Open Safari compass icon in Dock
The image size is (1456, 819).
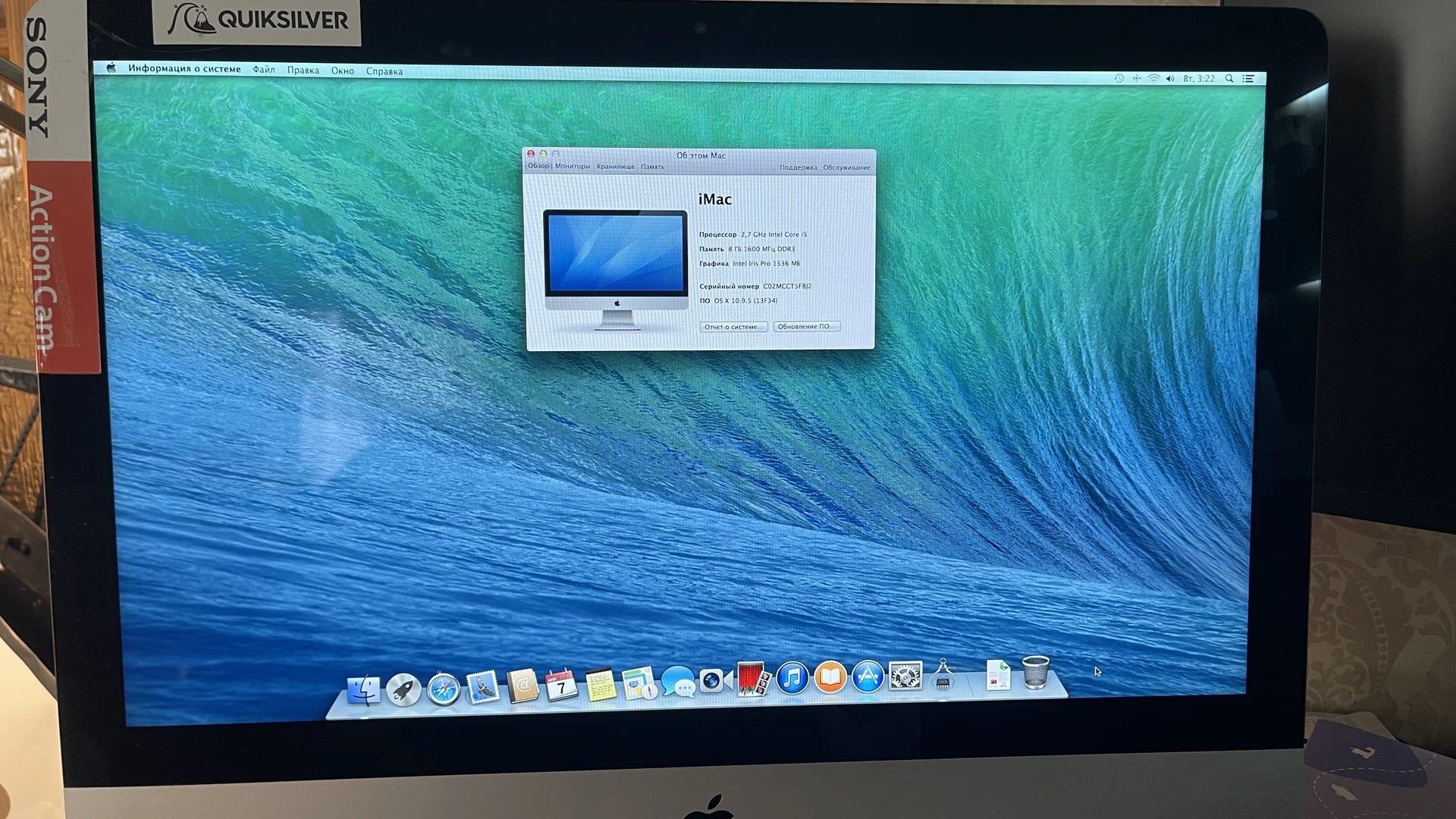click(443, 690)
